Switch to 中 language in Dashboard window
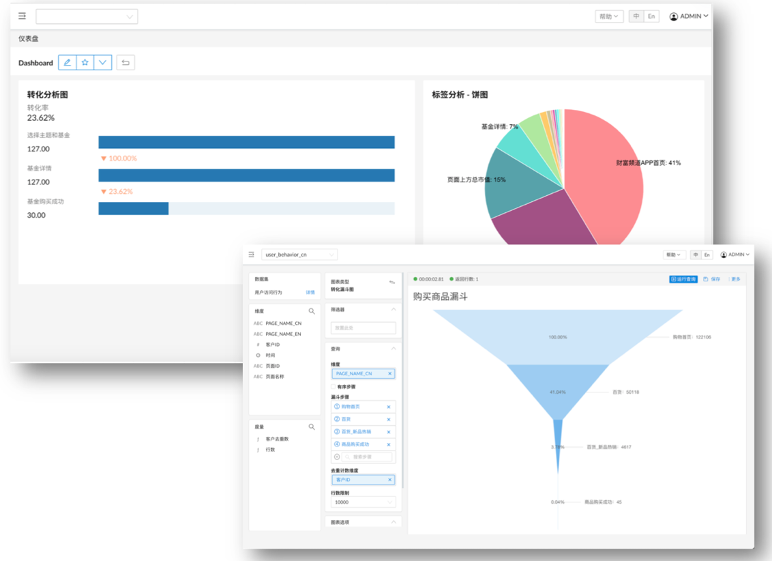The image size is (772, 562). point(636,16)
